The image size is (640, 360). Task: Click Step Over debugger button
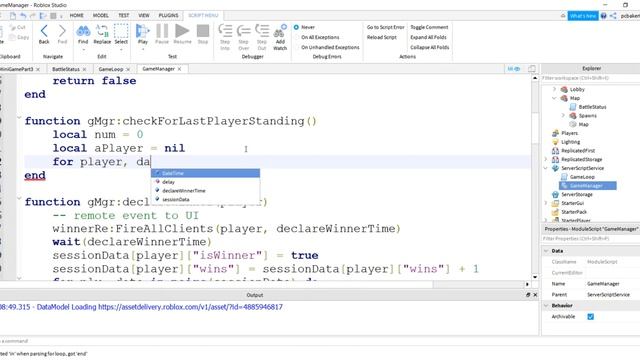click(x=244, y=37)
